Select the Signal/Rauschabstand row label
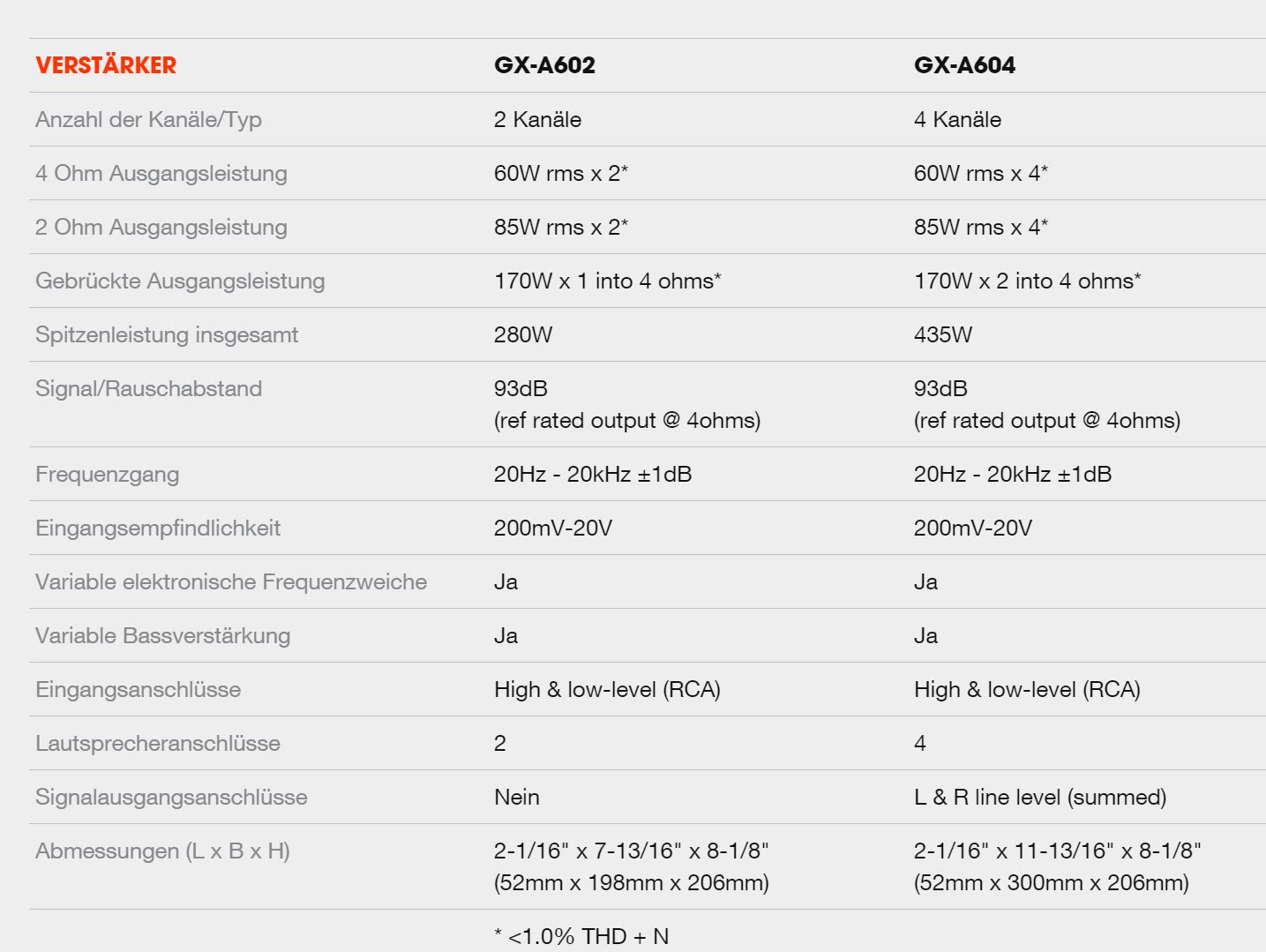 (x=148, y=388)
